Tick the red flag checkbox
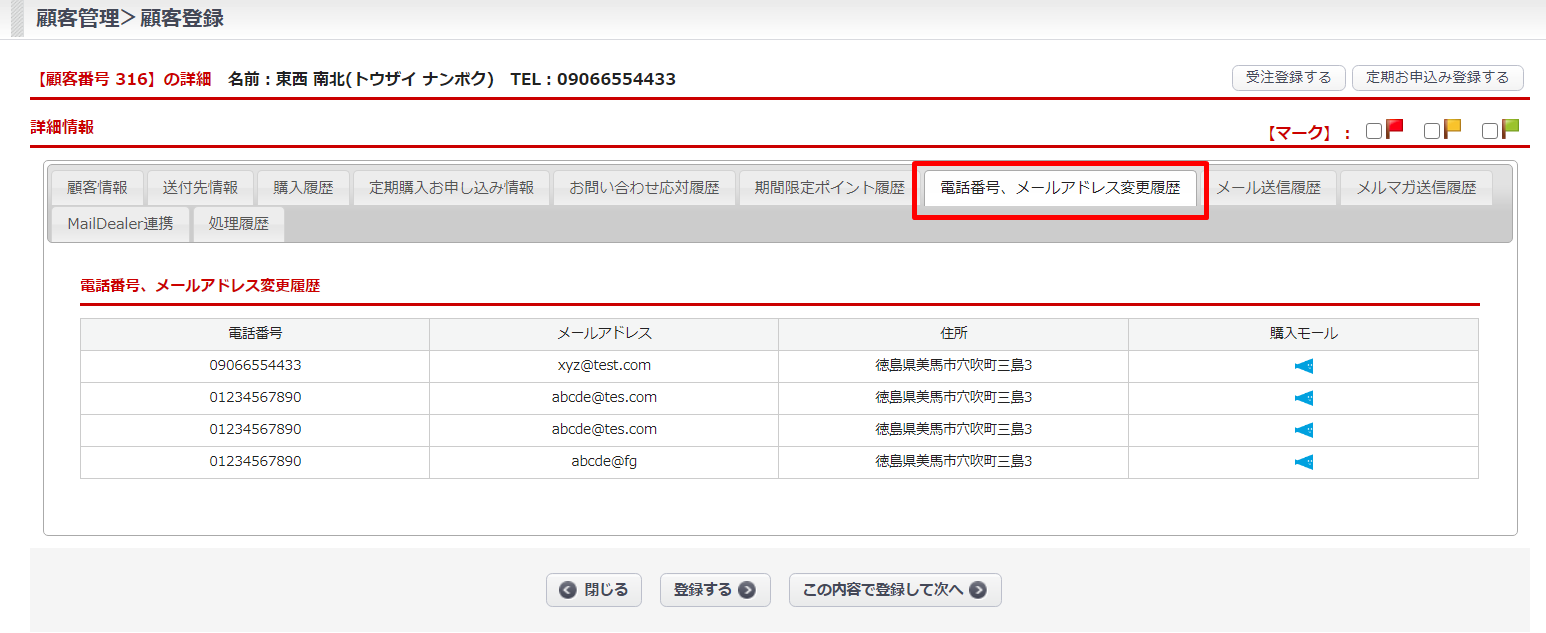This screenshot has width=1546, height=633. [1374, 131]
